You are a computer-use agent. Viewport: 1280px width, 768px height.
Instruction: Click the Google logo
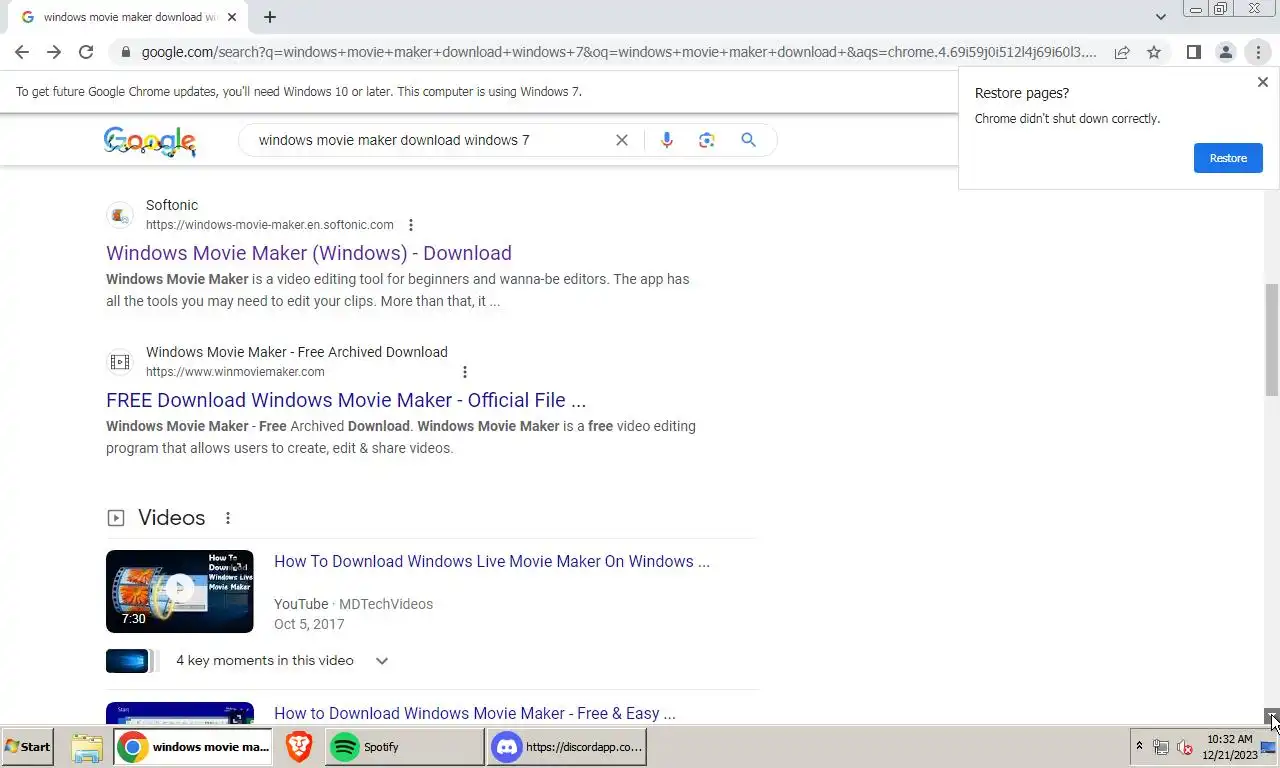(x=150, y=141)
